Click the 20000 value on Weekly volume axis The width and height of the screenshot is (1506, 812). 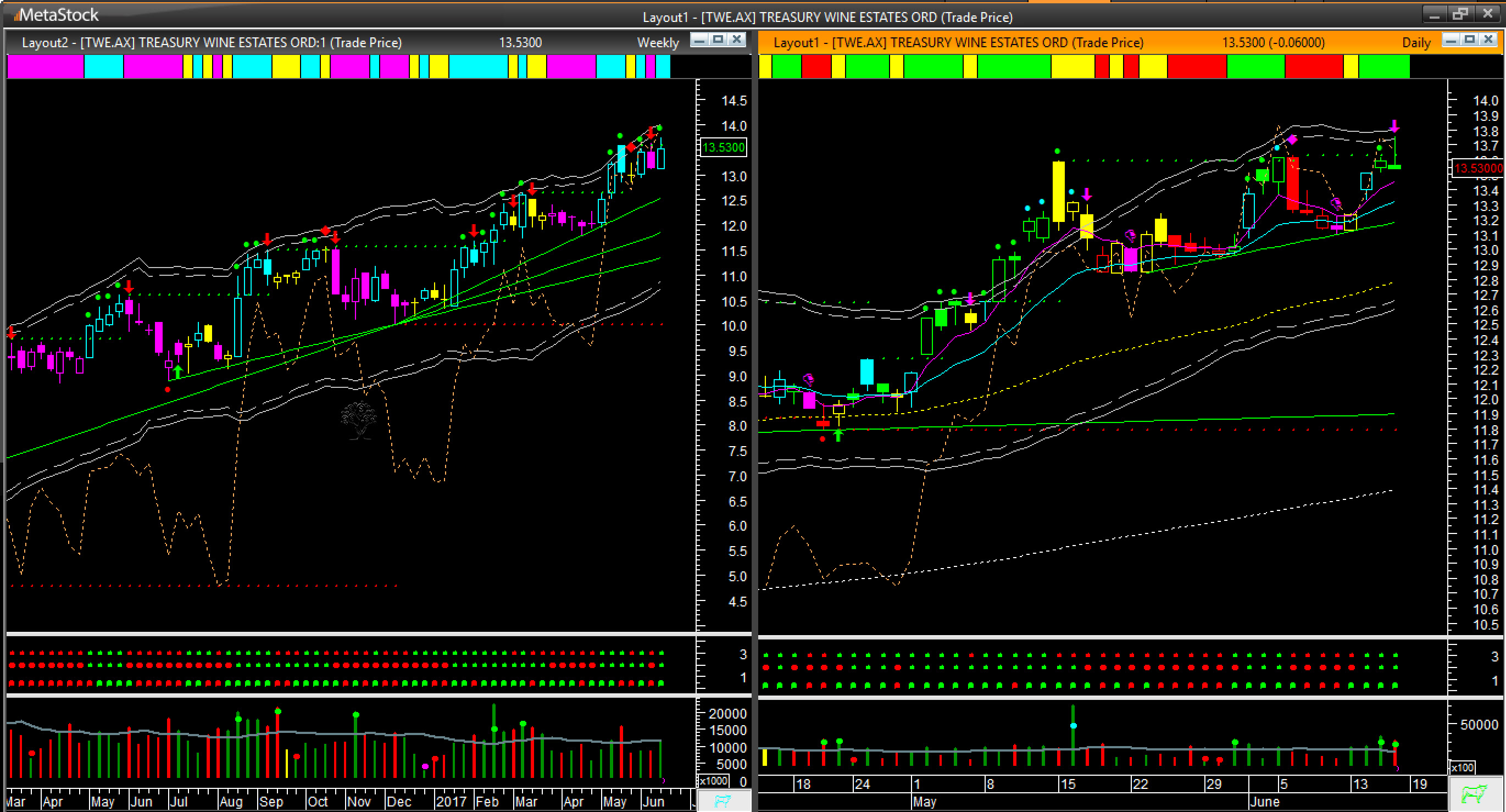[x=728, y=714]
